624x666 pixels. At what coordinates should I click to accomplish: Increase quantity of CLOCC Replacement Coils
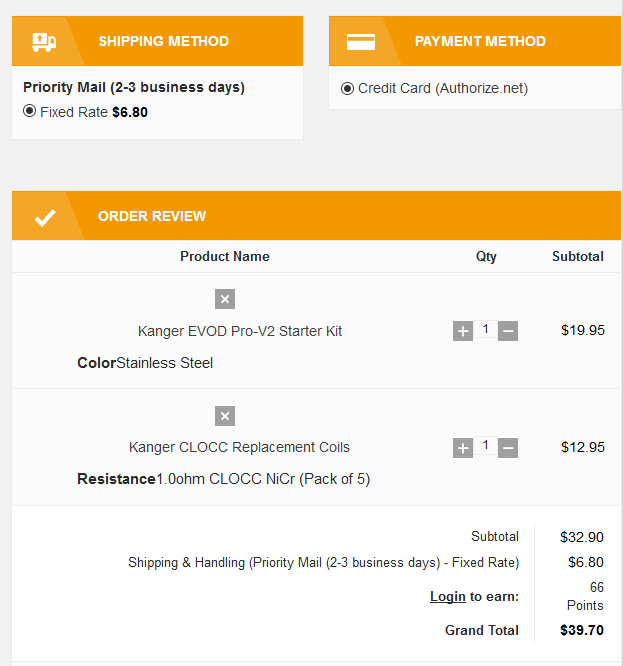coord(463,448)
